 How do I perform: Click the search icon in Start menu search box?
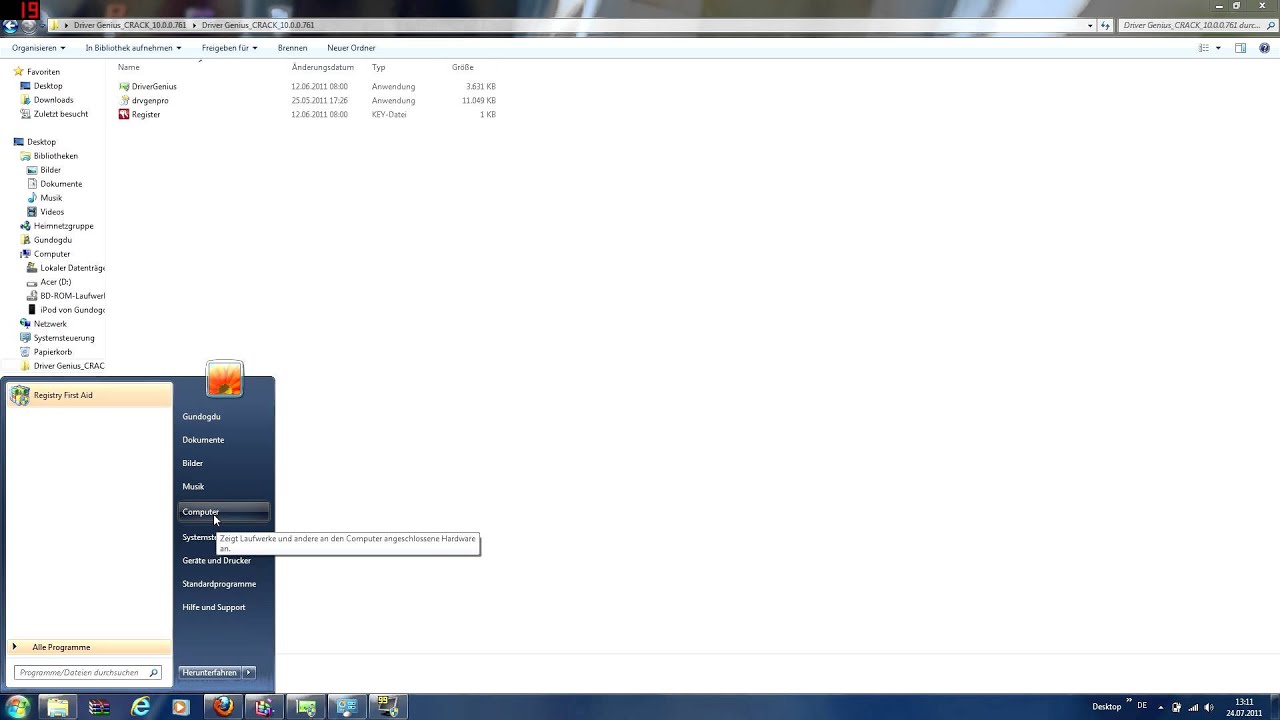click(x=153, y=673)
